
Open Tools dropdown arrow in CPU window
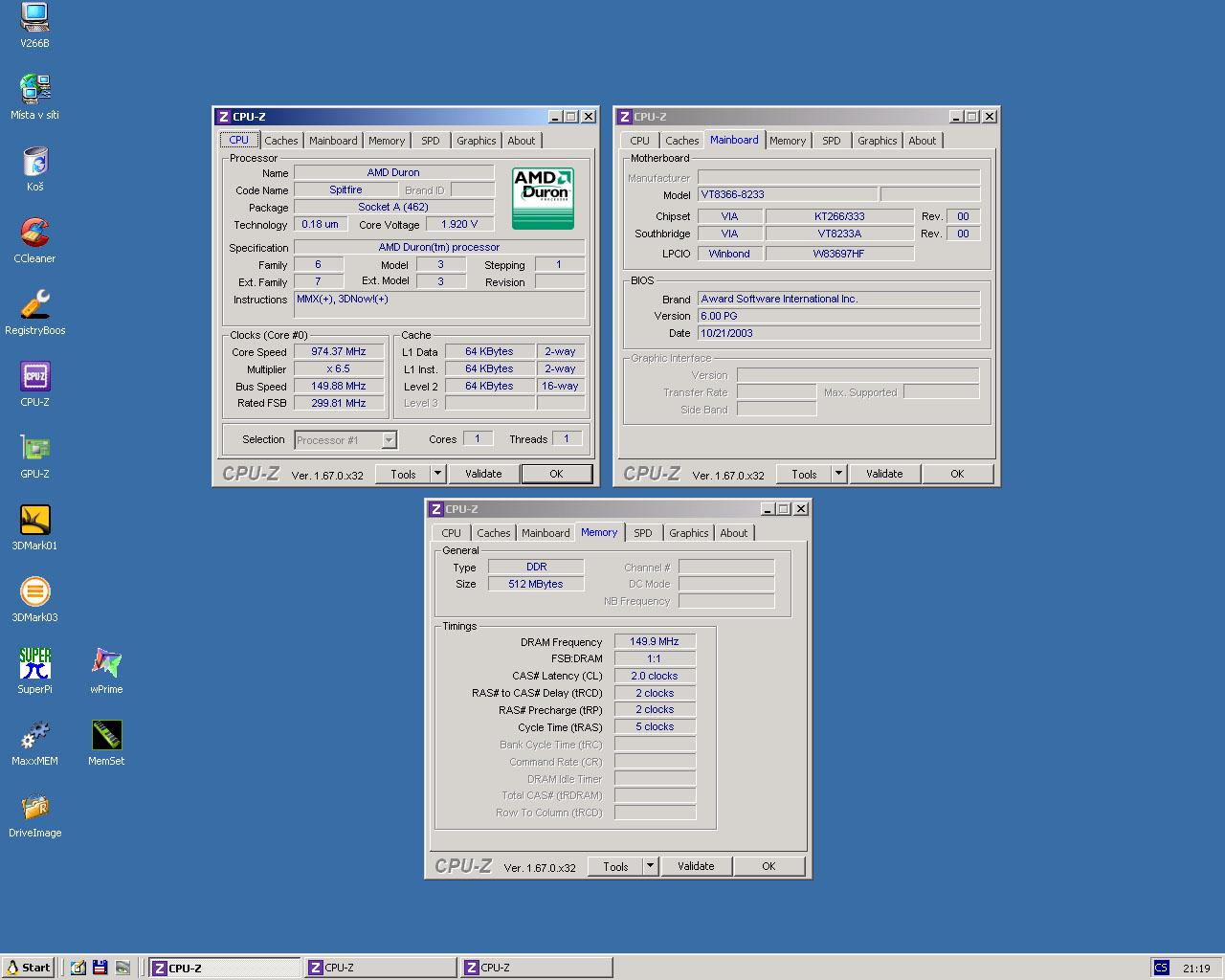[437, 474]
